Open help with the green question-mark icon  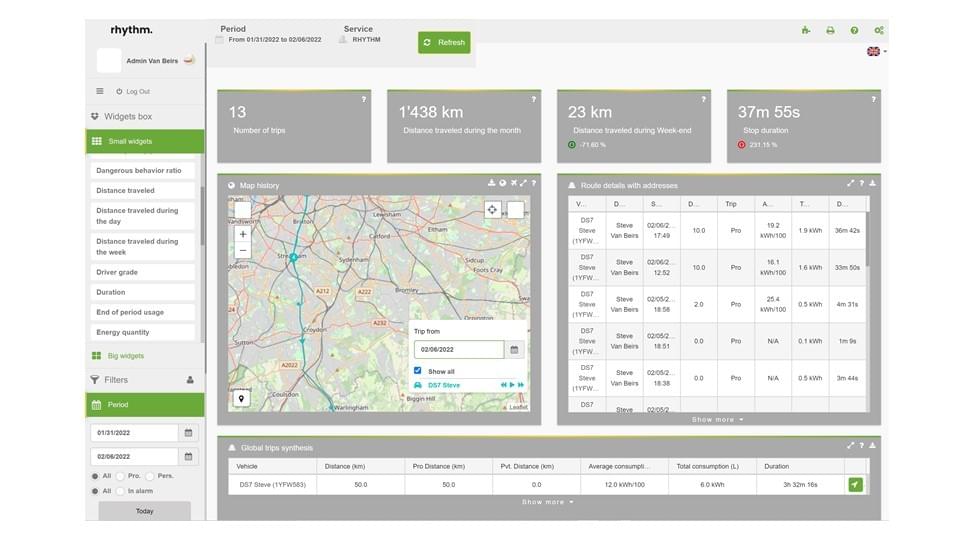pyautogui.click(x=854, y=30)
